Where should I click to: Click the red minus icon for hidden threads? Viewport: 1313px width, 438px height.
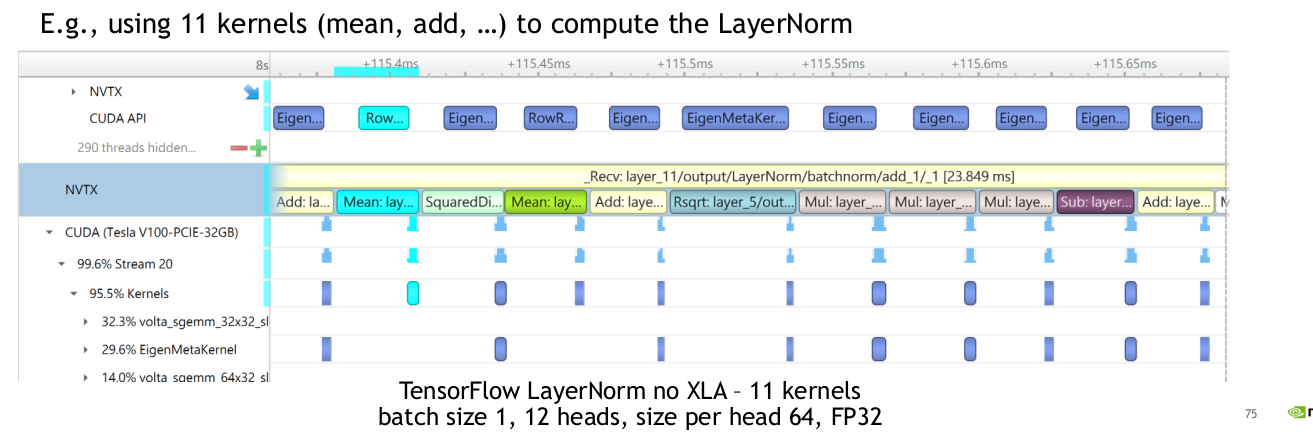click(x=238, y=148)
